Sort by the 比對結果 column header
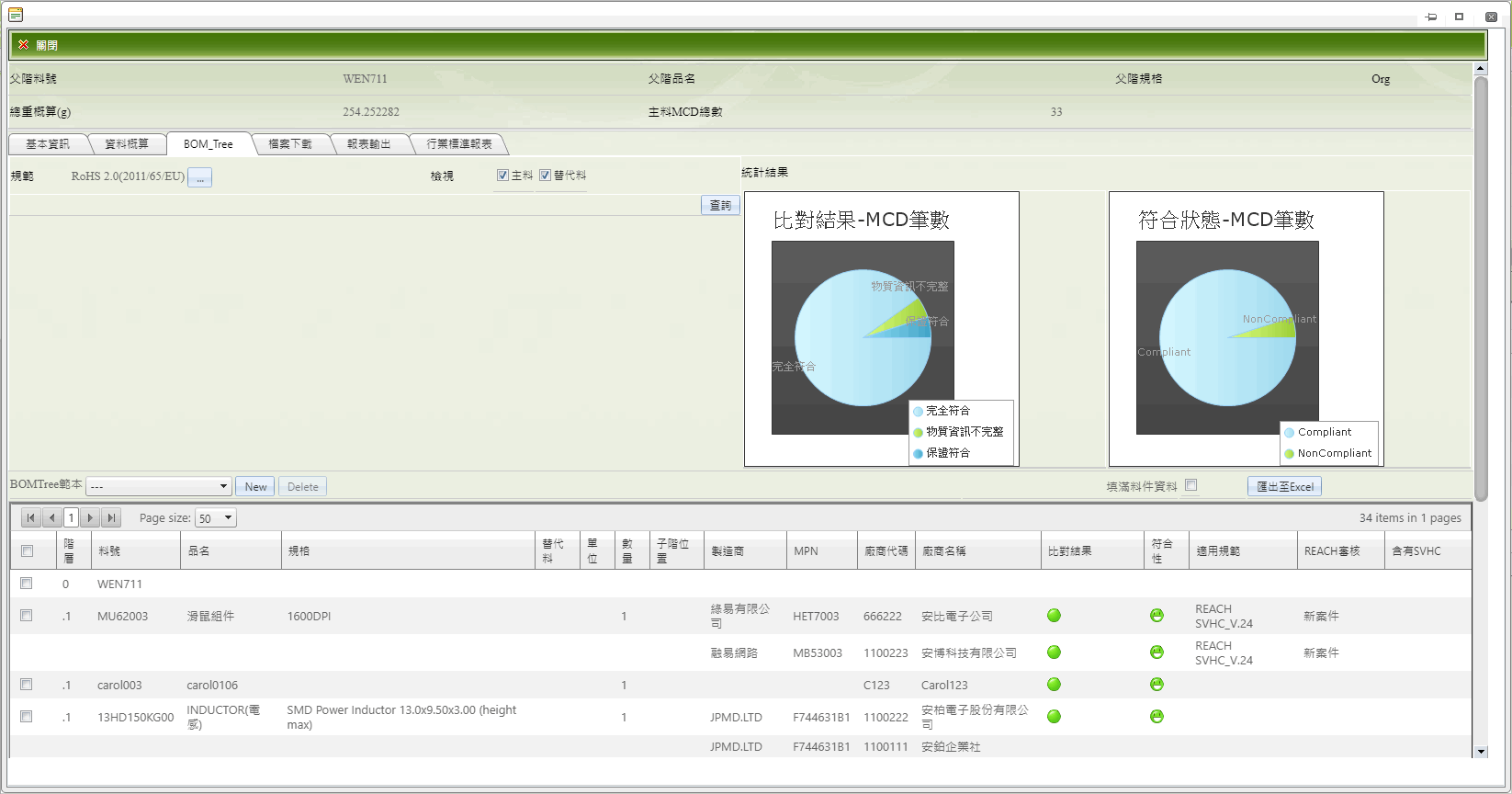 click(x=1070, y=551)
